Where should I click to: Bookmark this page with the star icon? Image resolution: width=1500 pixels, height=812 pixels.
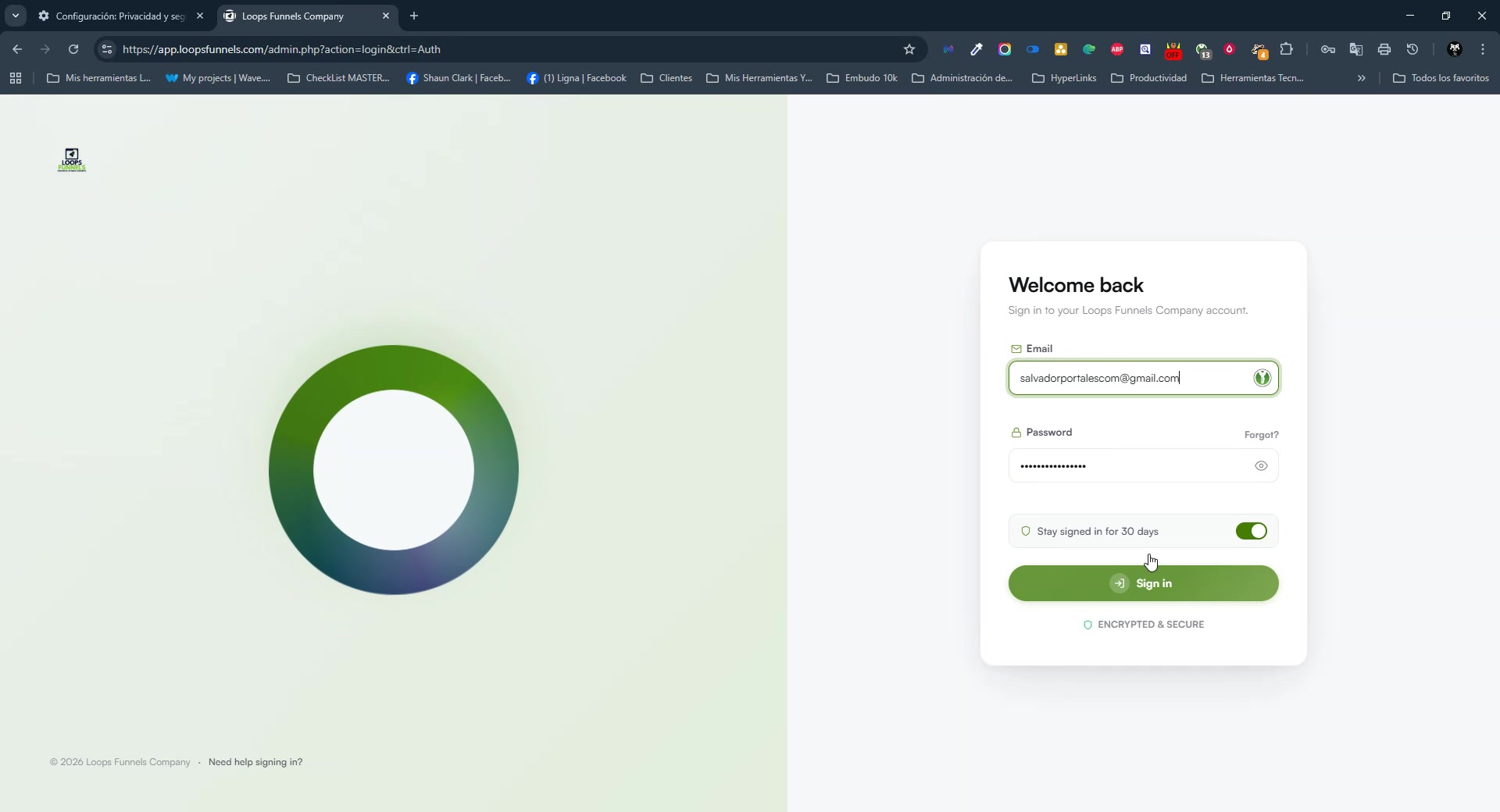click(x=909, y=49)
